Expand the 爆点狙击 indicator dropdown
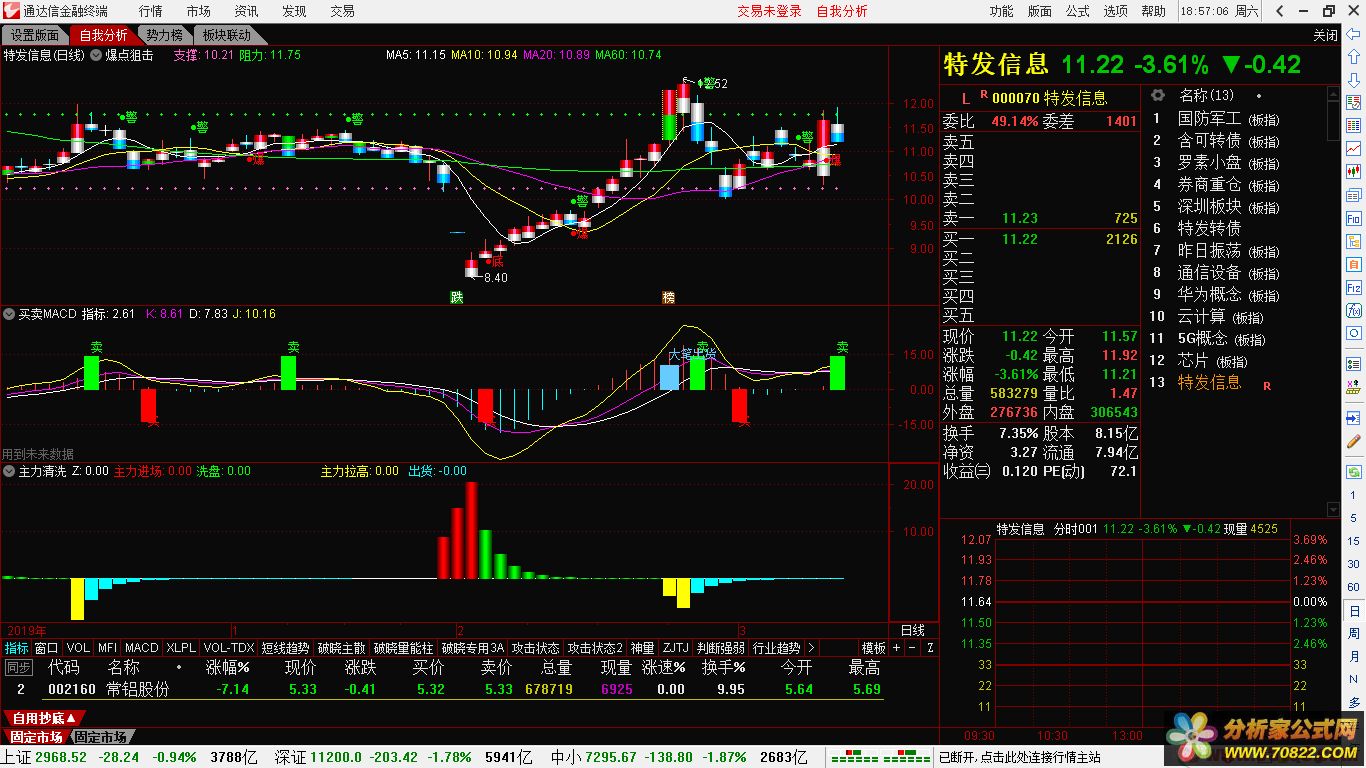The height and width of the screenshot is (768, 1366). 96,56
